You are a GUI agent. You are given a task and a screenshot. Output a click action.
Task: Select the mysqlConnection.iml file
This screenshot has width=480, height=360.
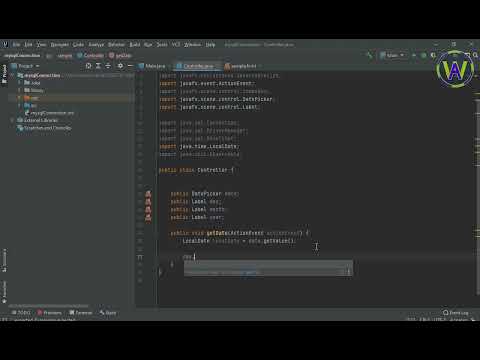click(49, 113)
